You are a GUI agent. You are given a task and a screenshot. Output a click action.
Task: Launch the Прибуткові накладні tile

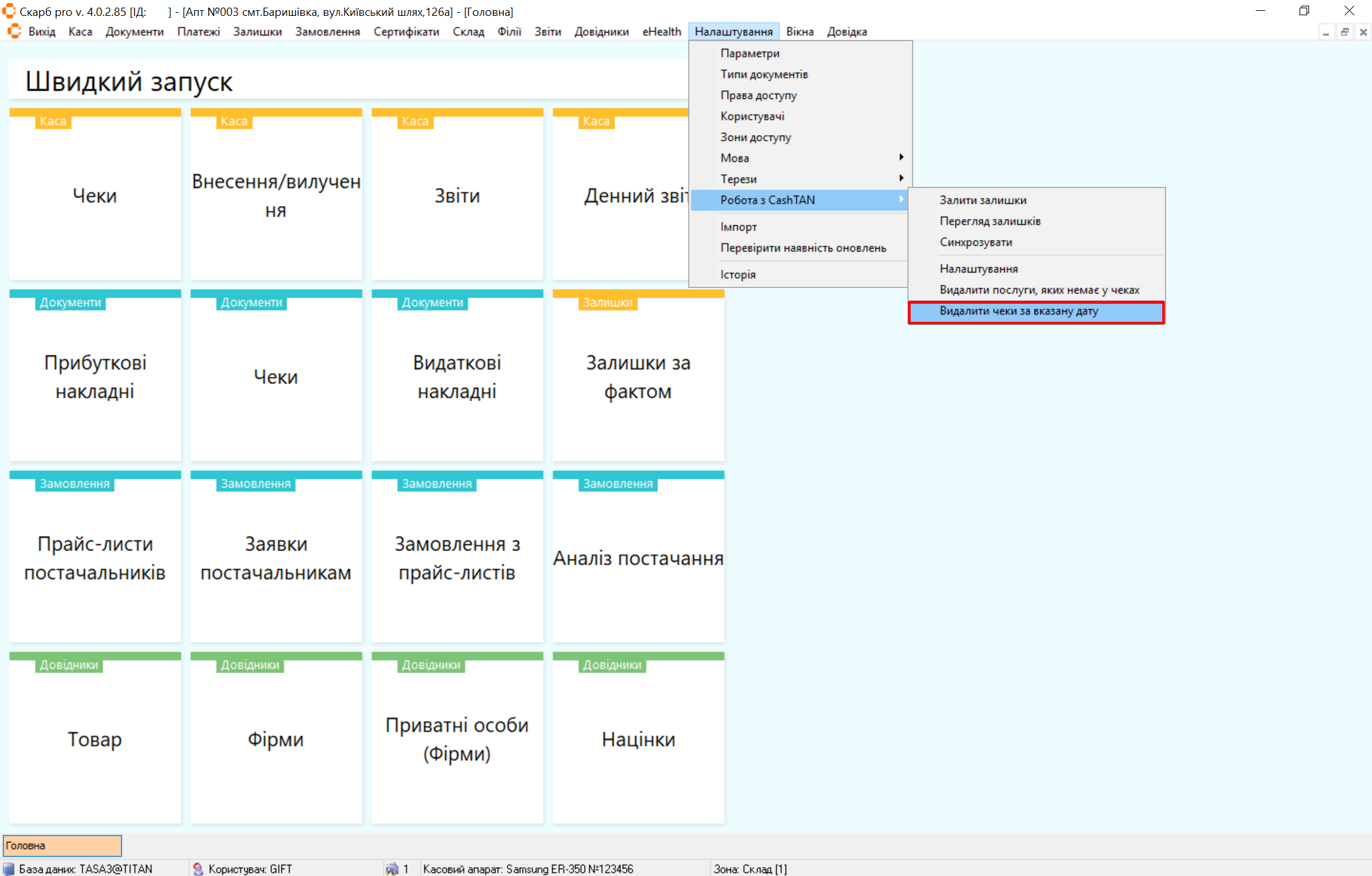[95, 376]
